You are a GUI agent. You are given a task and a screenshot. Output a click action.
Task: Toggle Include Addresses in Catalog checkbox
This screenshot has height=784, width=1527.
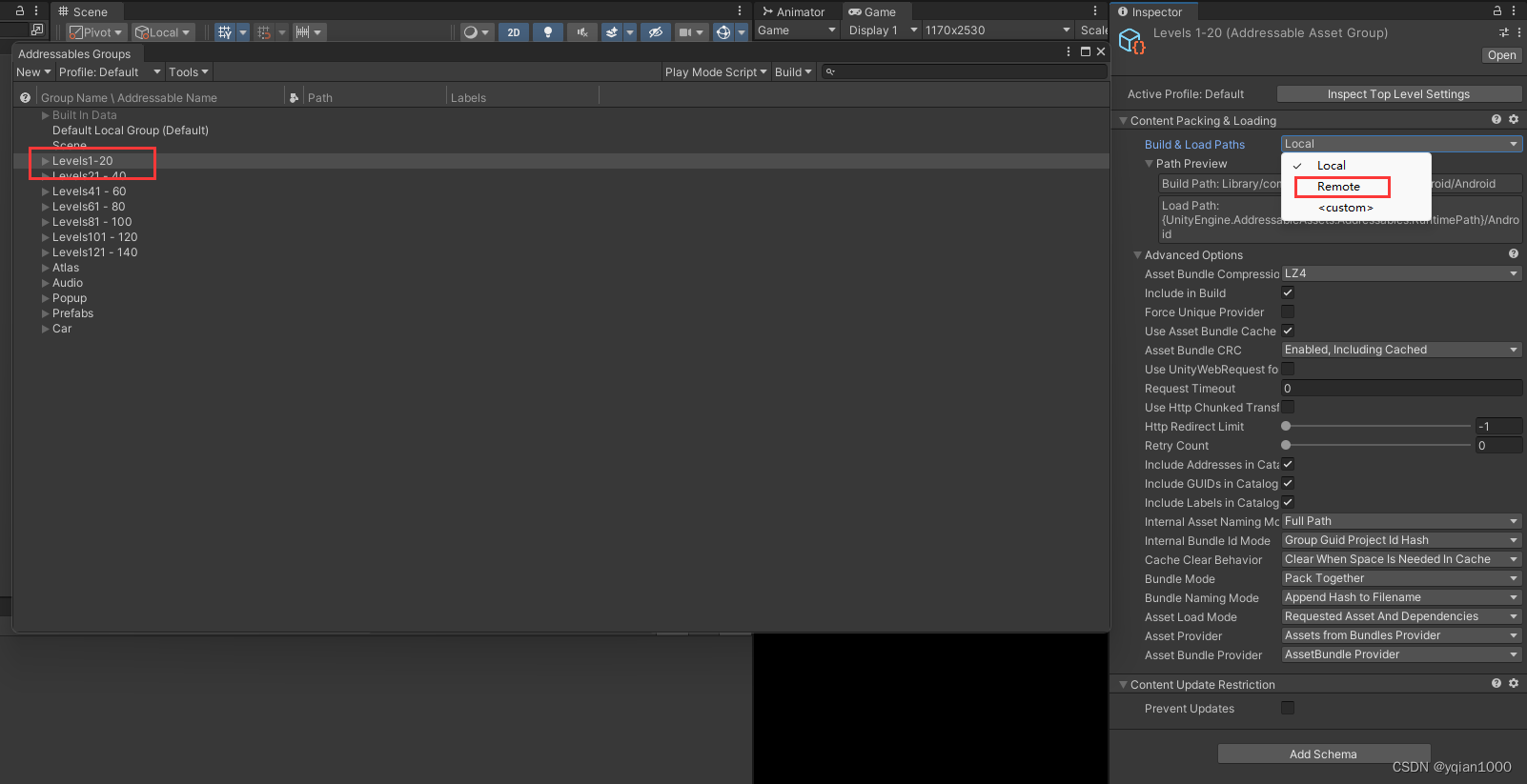click(1288, 464)
